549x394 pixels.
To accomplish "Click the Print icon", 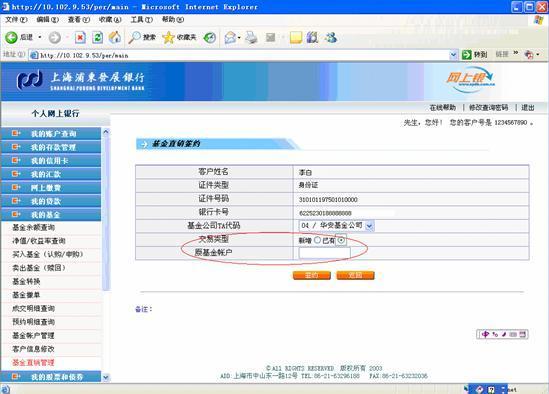I will [x=251, y=37].
